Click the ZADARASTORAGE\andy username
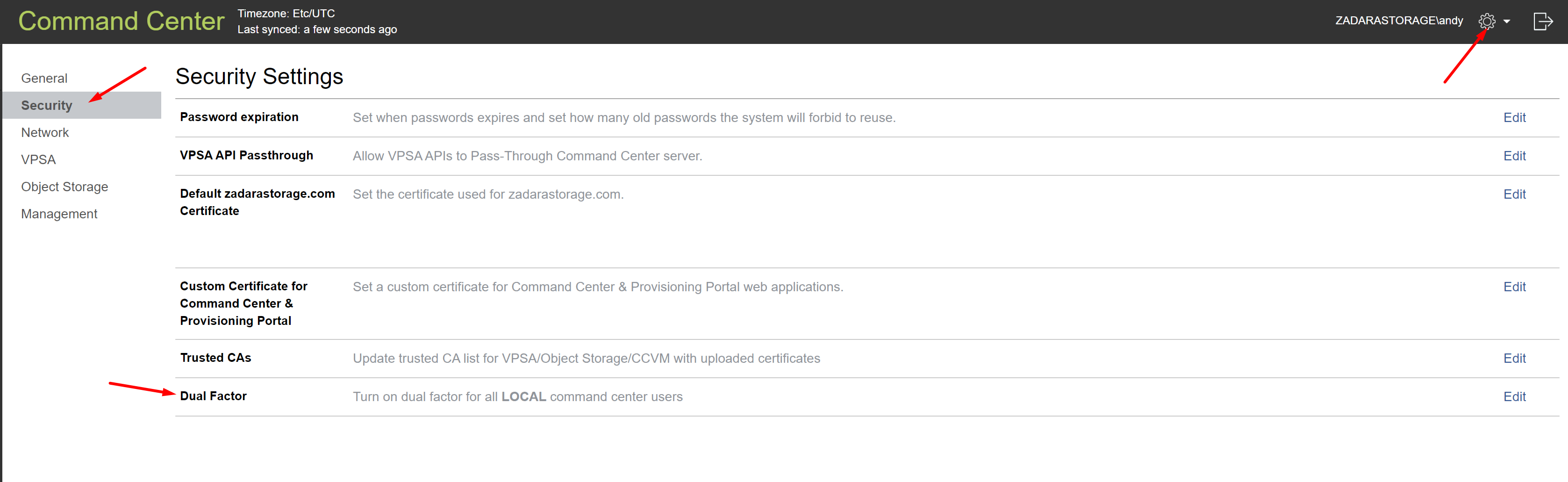 [x=1399, y=21]
